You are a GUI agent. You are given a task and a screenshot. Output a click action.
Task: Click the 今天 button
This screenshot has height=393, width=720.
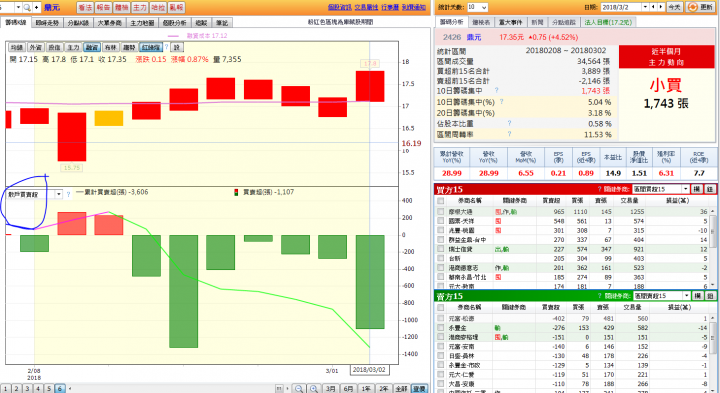(675, 7)
